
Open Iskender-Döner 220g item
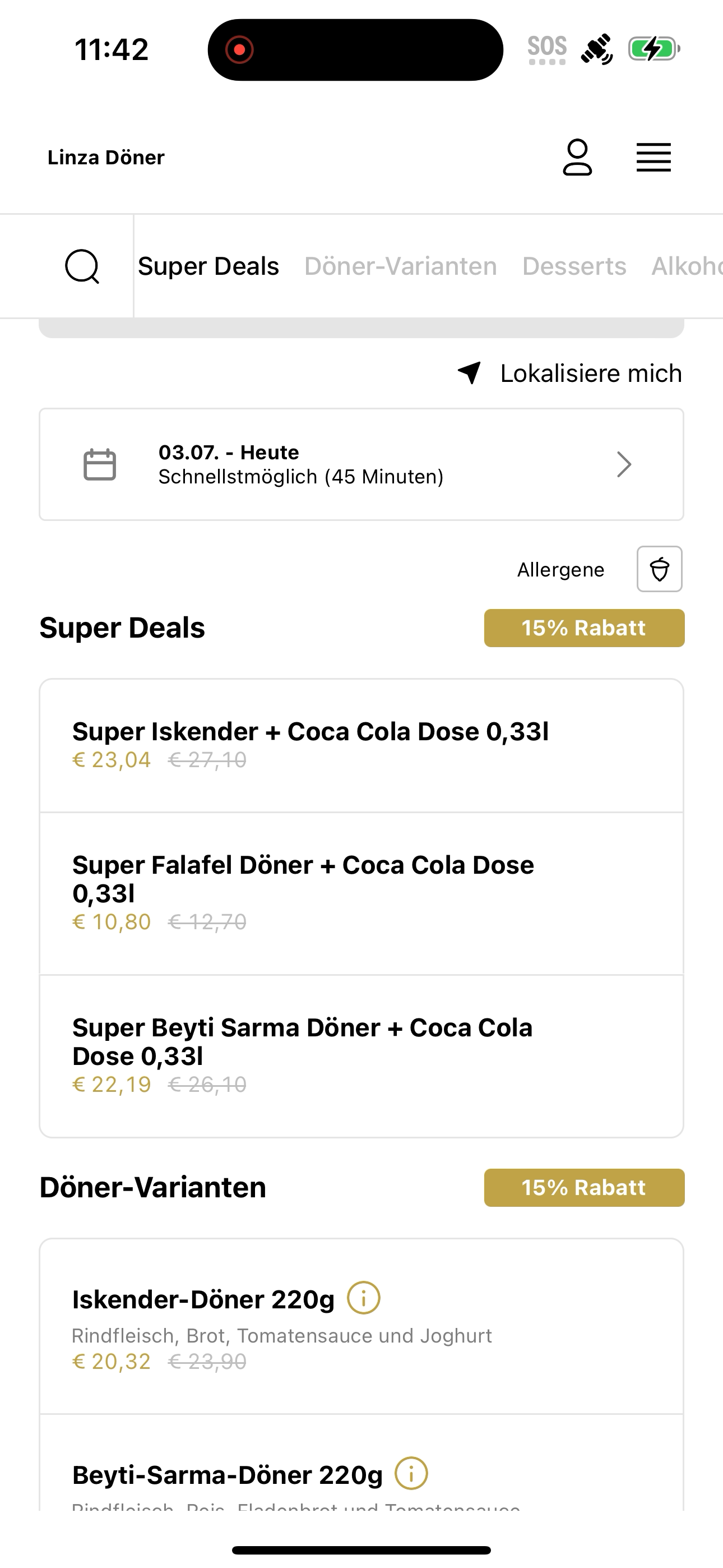tap(361, 1326)
